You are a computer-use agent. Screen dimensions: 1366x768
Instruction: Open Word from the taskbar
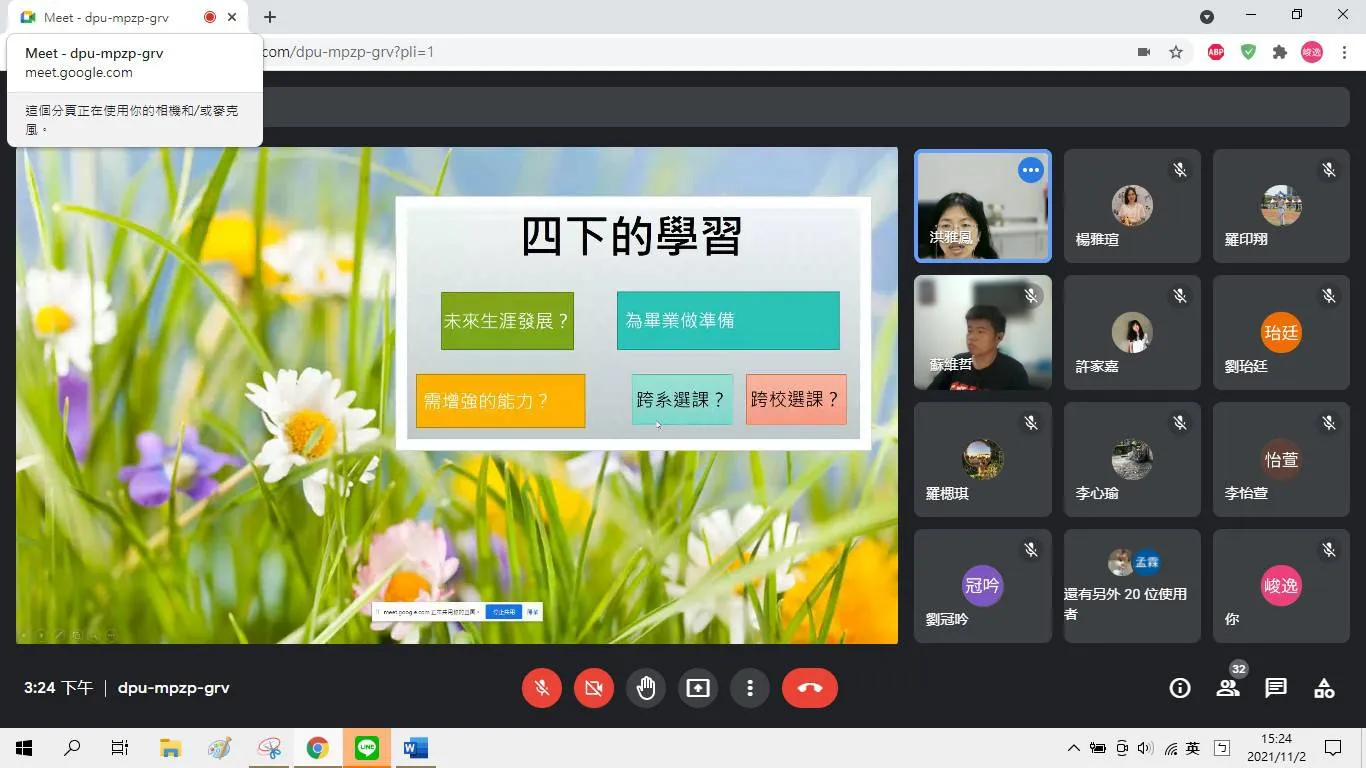(415, 748)
